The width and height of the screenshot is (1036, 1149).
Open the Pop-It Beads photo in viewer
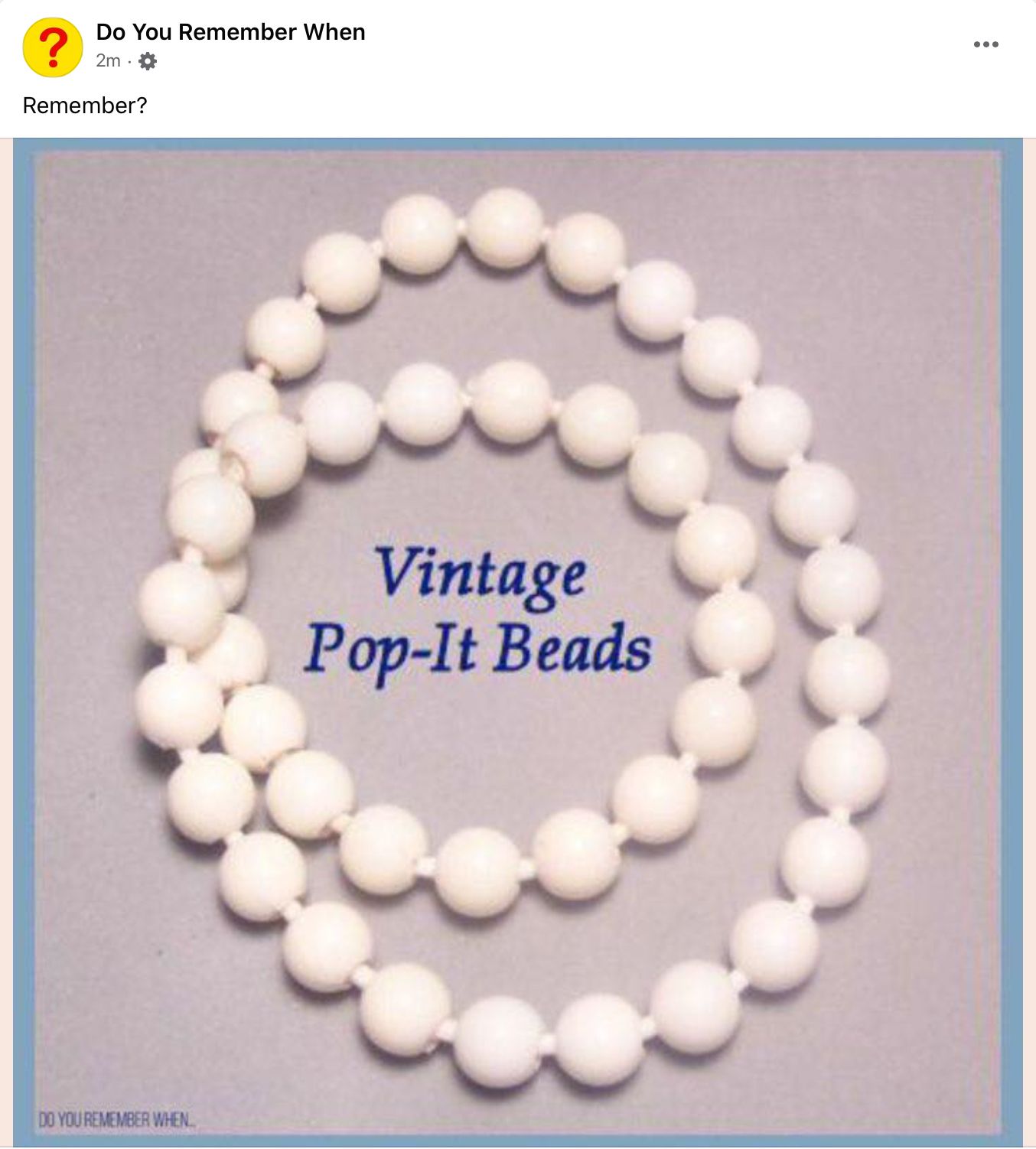(518, 643)
